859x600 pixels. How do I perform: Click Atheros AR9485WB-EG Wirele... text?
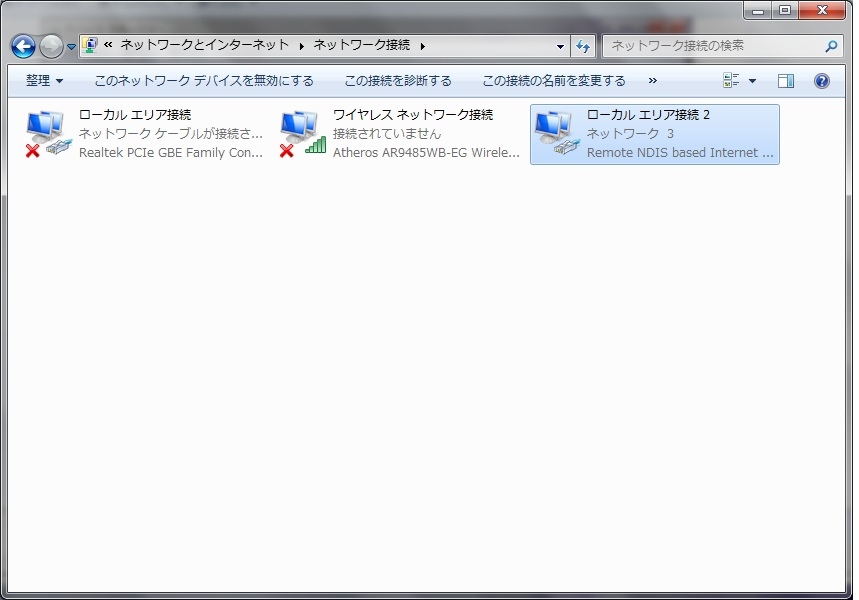[x=426, y=153]
